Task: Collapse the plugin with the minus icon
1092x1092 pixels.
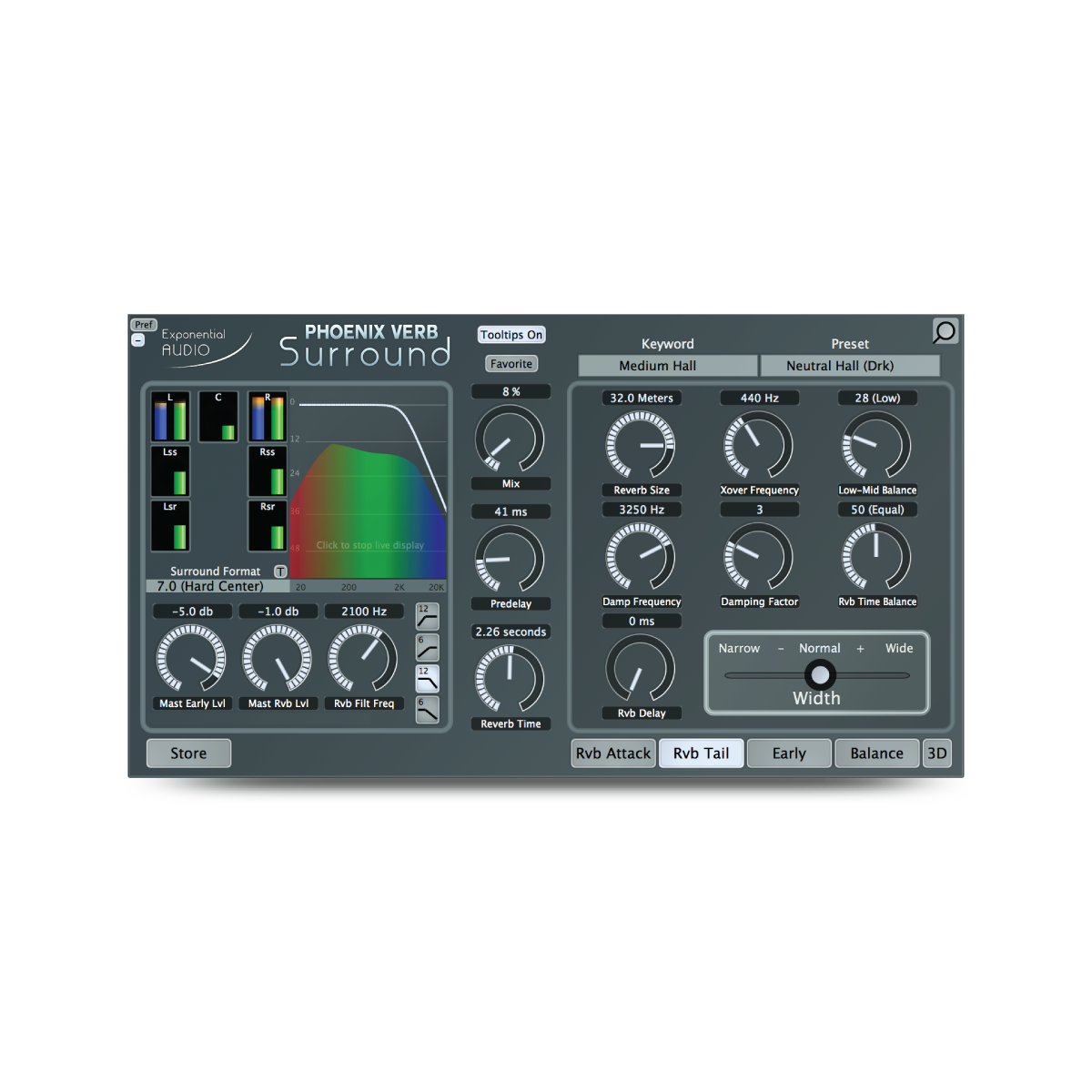Action: 138,340
